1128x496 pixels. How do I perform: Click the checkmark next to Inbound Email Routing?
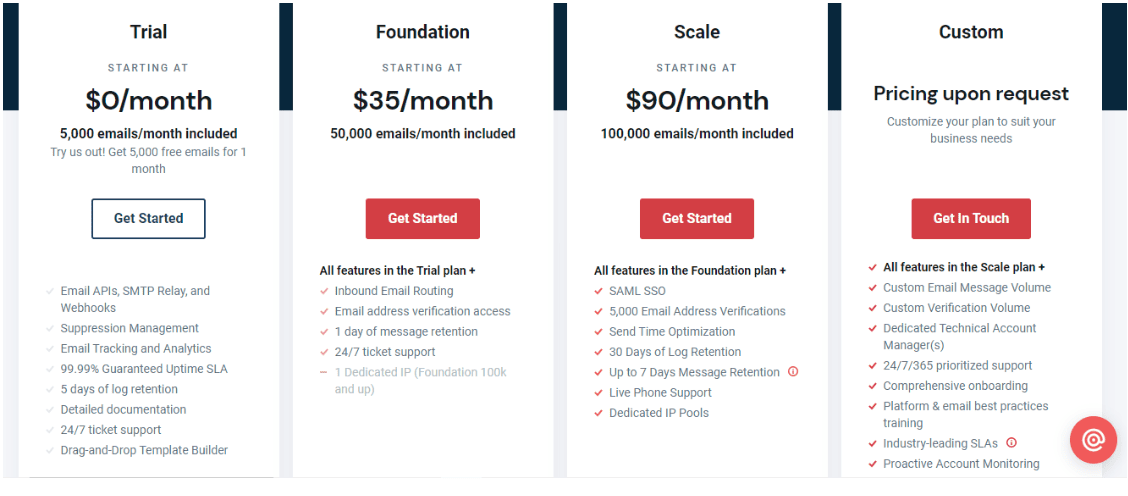pyautogui.click(x=324, y=292)
